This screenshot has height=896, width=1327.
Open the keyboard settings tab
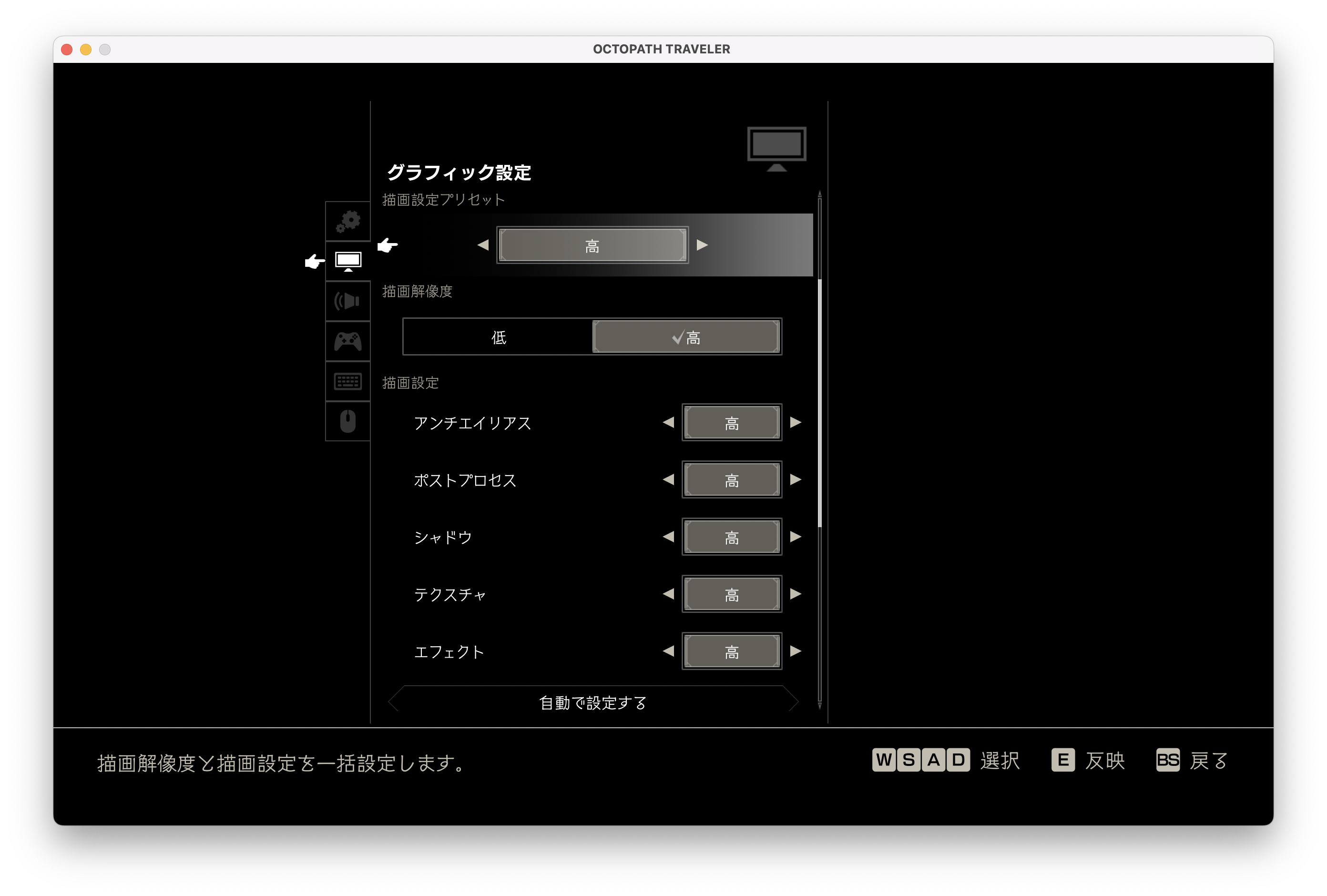348,381
